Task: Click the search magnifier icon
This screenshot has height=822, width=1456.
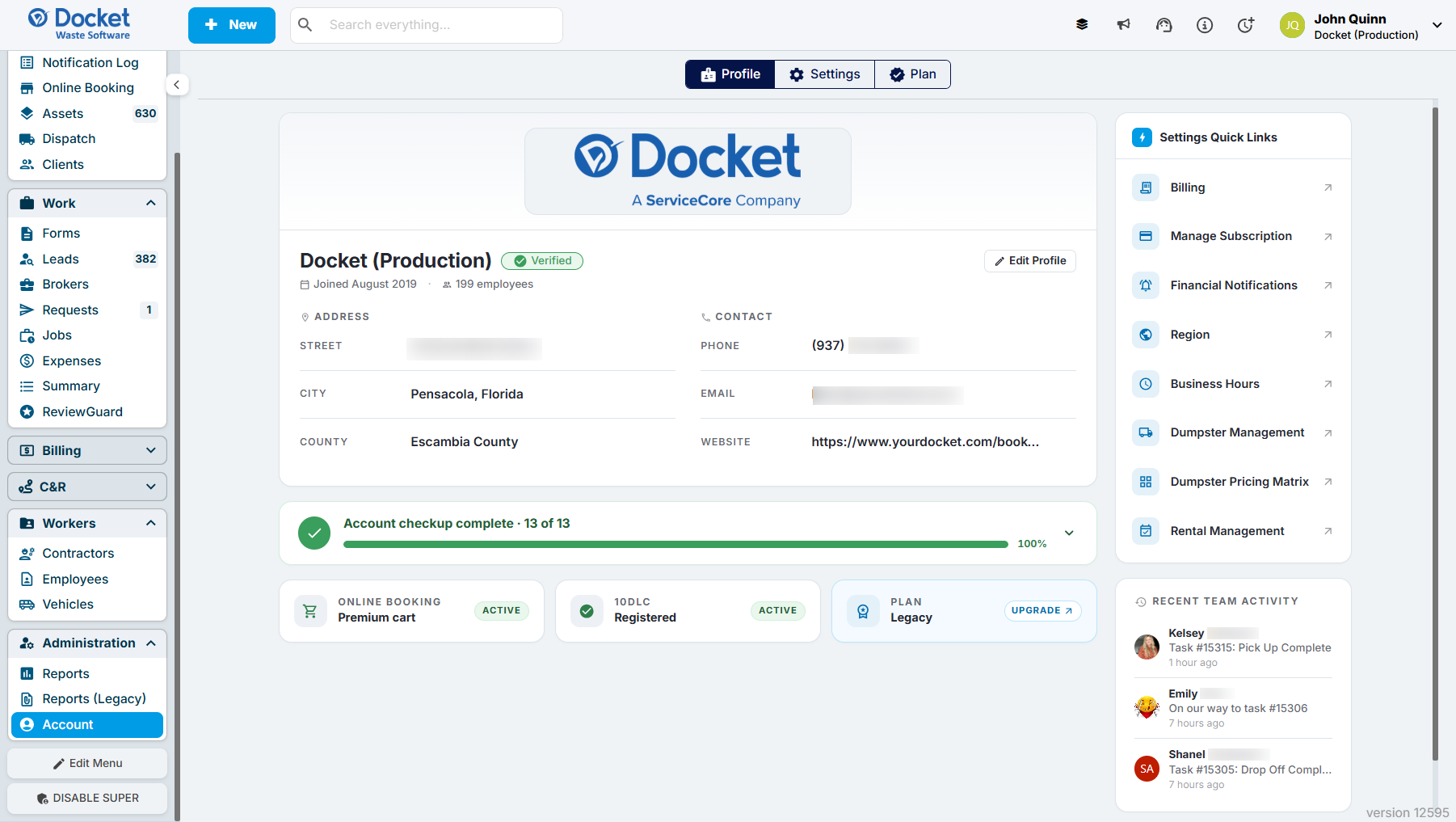Action: (x=305, y=25)
